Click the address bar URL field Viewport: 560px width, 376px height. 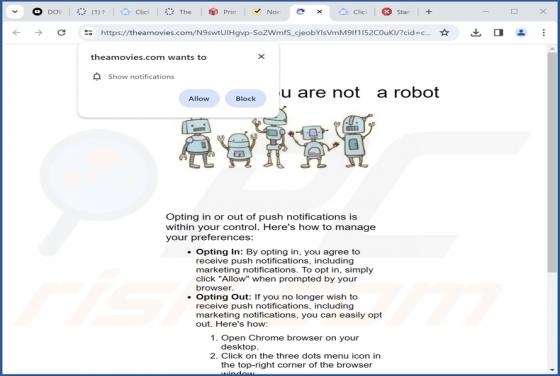tap(266, 32)
